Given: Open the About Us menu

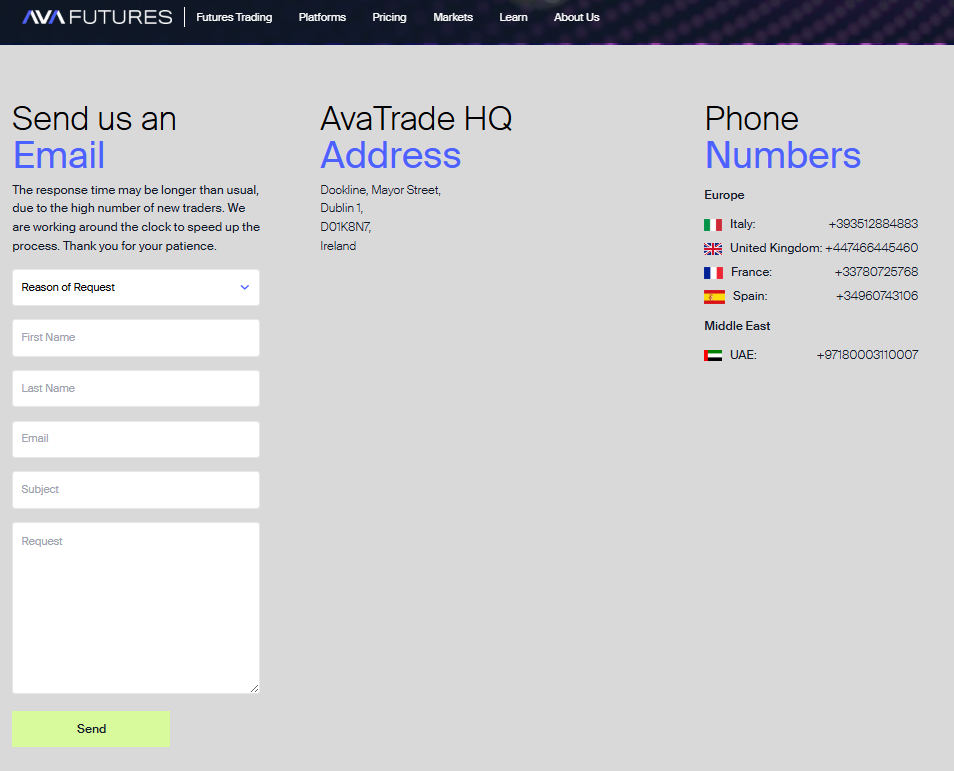Looking at the screenshot, I should [x=577, y=17].
